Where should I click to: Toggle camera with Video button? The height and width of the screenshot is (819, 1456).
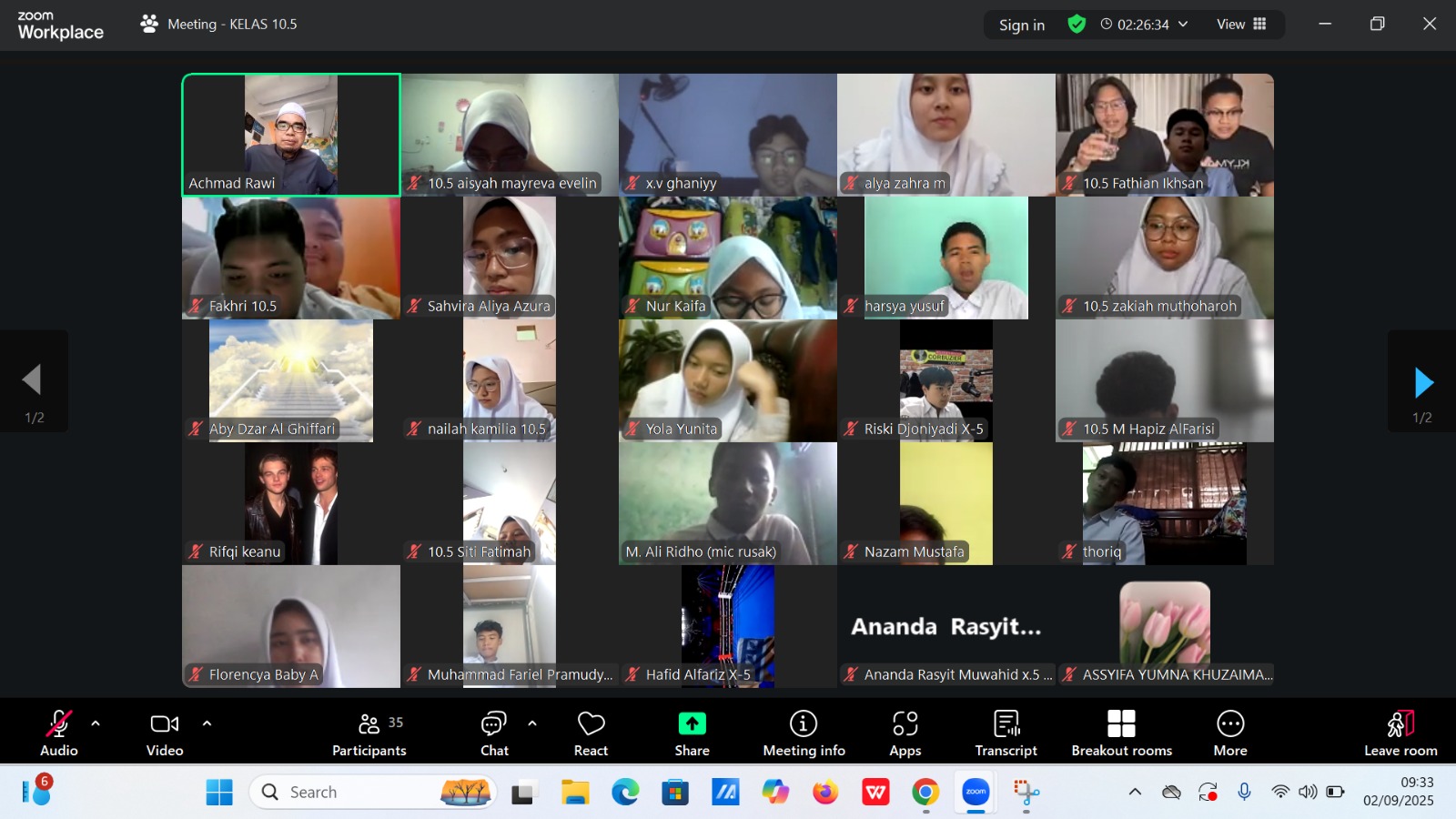165,733
